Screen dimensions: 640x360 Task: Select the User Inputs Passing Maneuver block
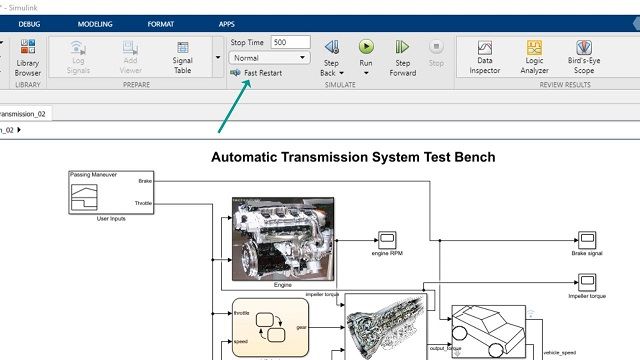coord(111,192)
